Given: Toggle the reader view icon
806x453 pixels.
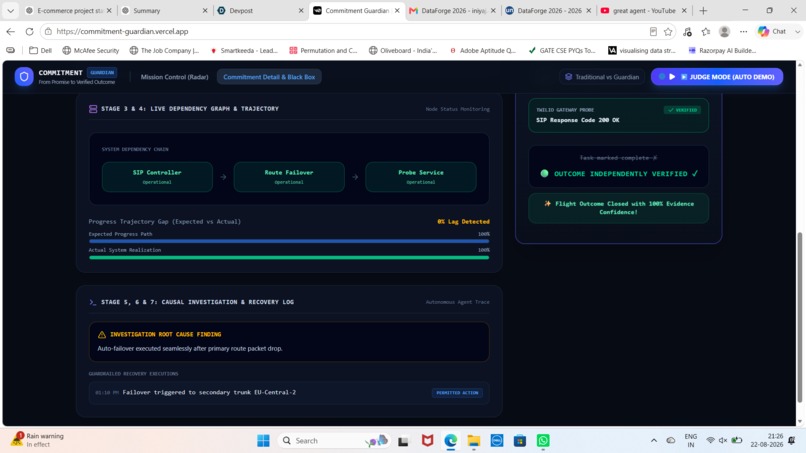Looking at the screenshot, I should tap(653, 31).
